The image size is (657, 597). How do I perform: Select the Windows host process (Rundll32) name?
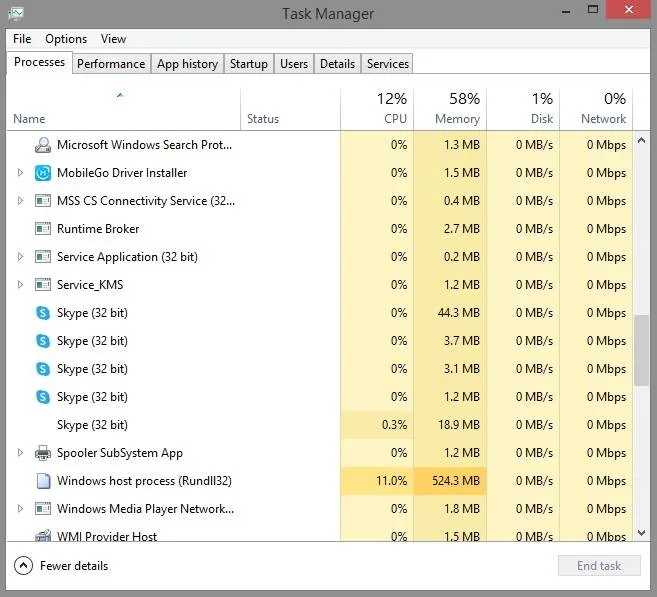[x=144, y=481]
